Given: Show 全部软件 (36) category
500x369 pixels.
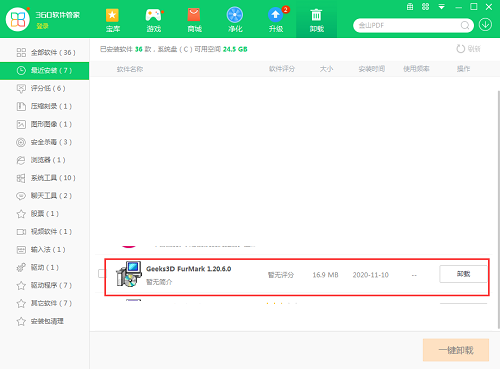Looking at the screenshot, I should tap(45, 52).
